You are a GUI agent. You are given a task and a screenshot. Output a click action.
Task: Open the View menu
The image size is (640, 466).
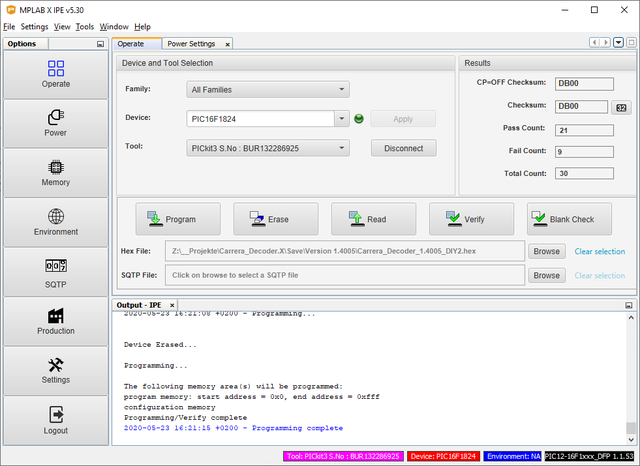pyautogui.click(x=62, y=27)
